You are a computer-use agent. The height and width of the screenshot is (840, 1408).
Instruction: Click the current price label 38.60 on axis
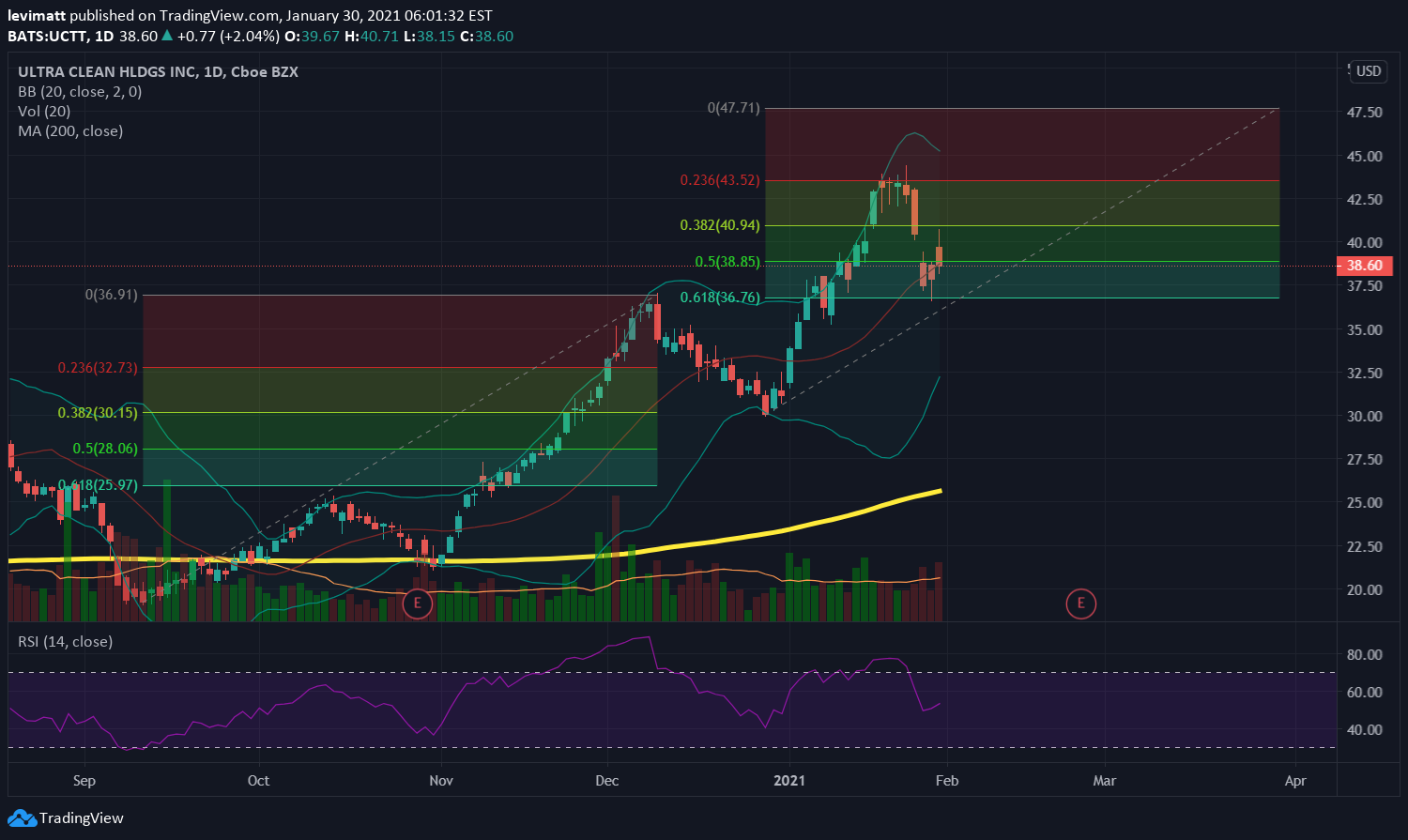[x=1364, y=266]
